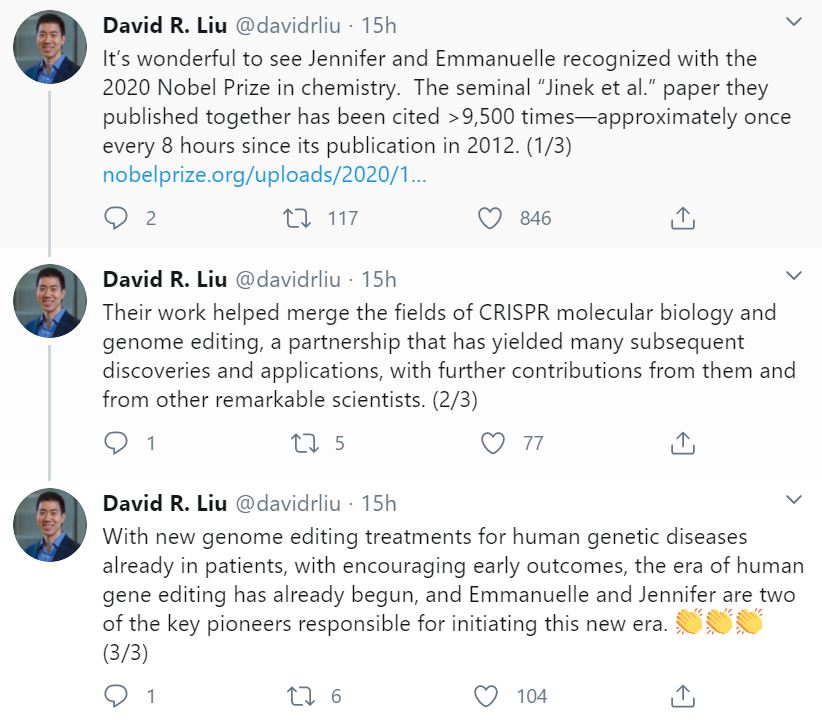Reply to the first tweet about Nobel Prize
This screenshot has width=822, height=723.
pyautogui.click(x=117, y=218)
